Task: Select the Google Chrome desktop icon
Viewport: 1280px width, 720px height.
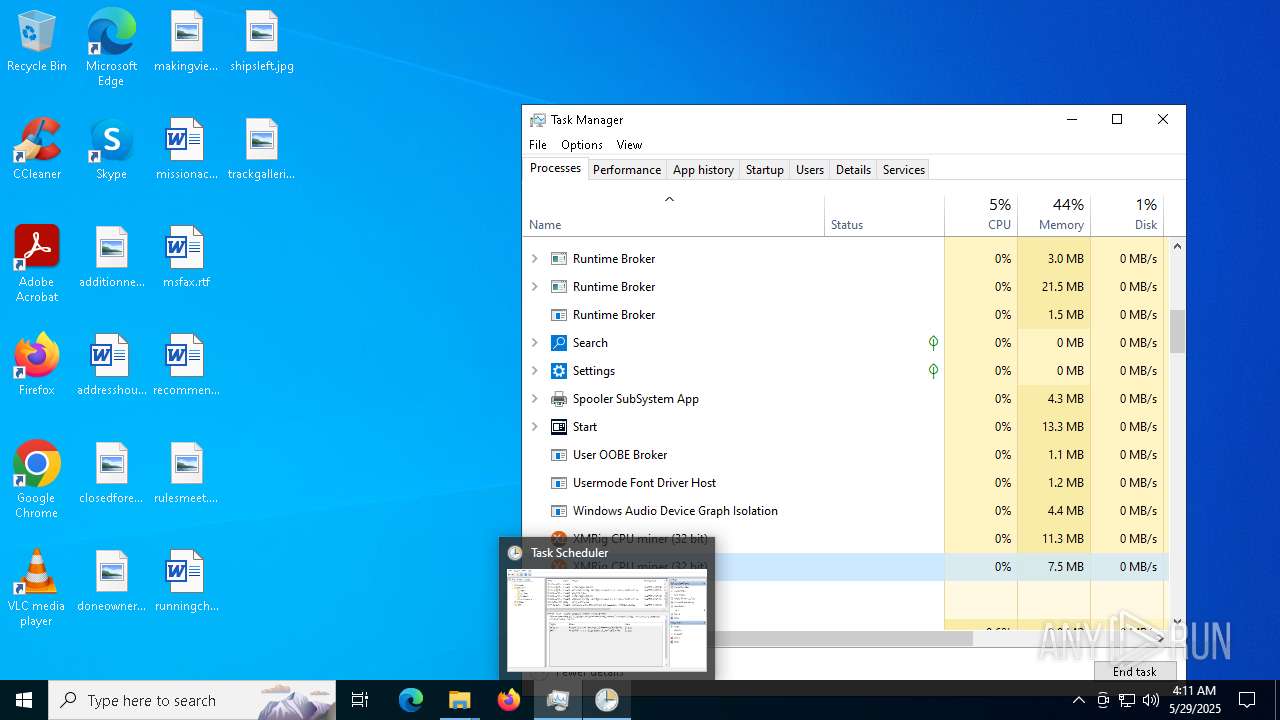Action: click(37, 480)
